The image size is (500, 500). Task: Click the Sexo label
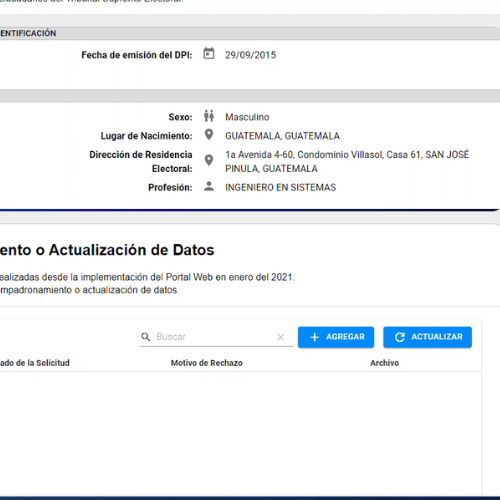(x=180, y=117)
